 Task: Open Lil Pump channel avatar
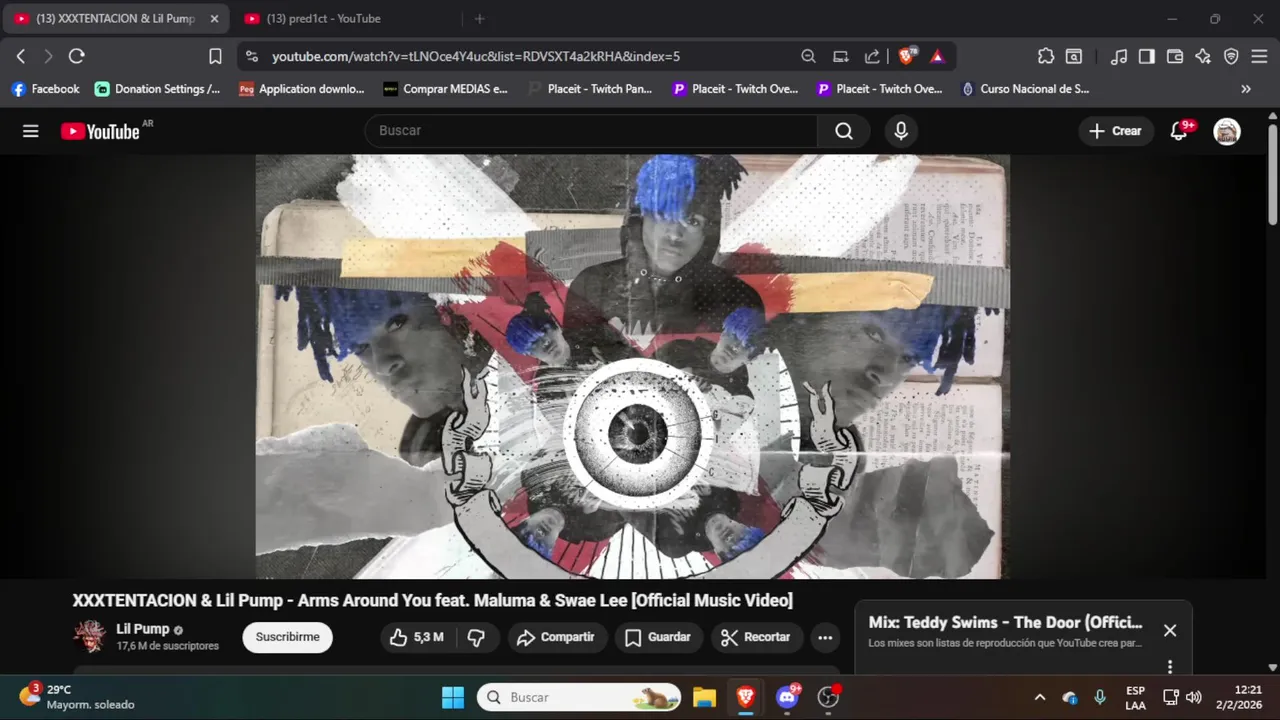point(89,637)
